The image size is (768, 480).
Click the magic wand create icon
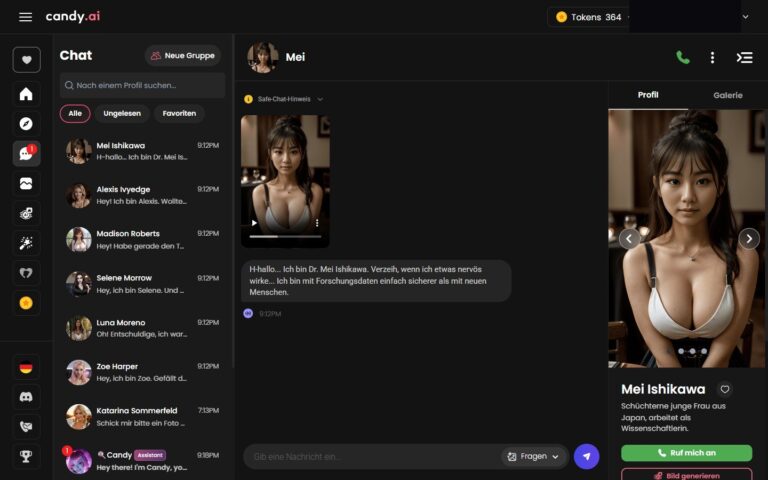coord(26,243)
